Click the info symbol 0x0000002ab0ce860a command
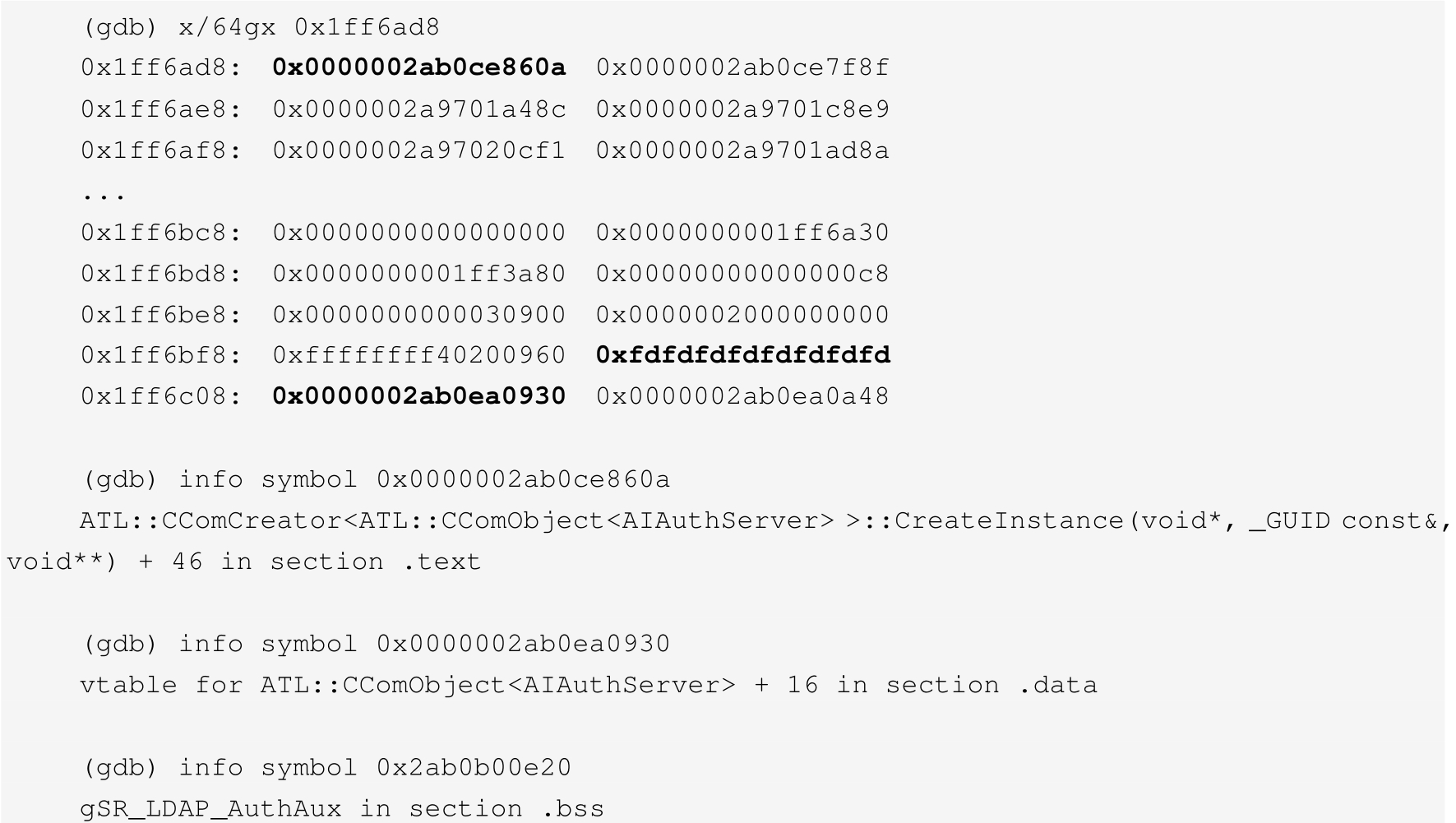This screenshot has width=1456, height=823. (x=377, y=479)
